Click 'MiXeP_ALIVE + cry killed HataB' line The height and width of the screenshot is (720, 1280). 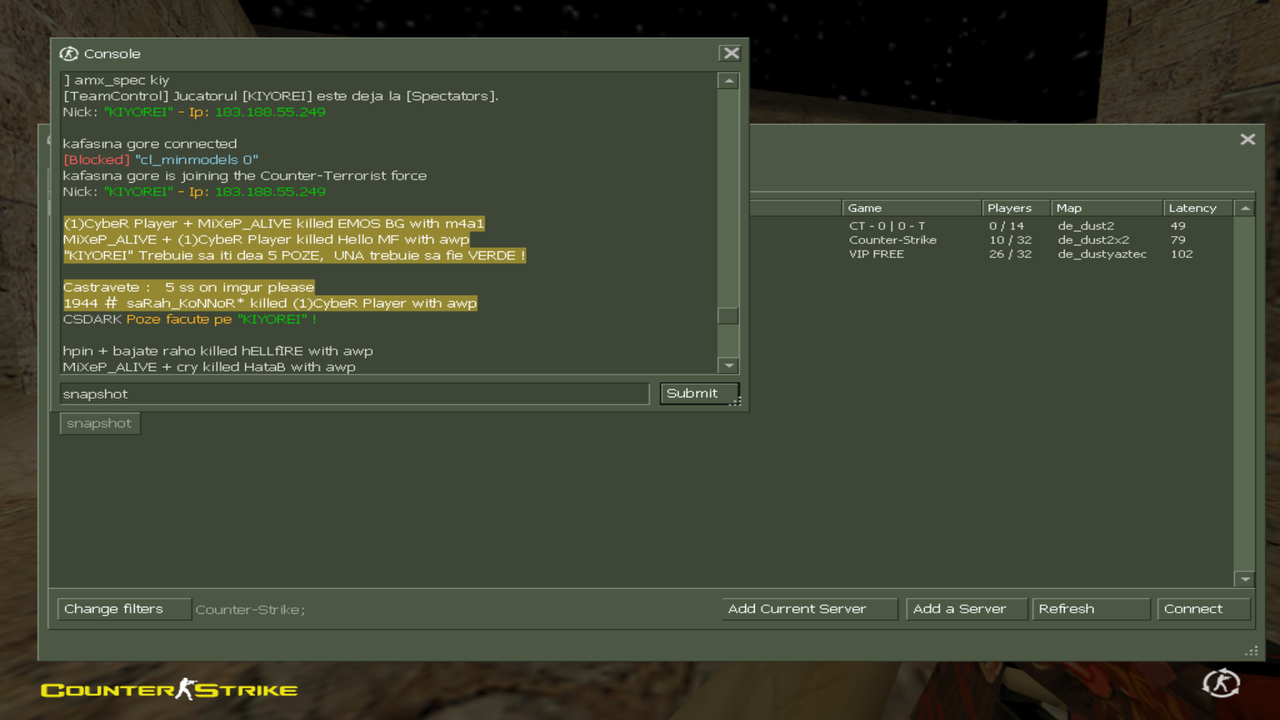tap(209, 367)
